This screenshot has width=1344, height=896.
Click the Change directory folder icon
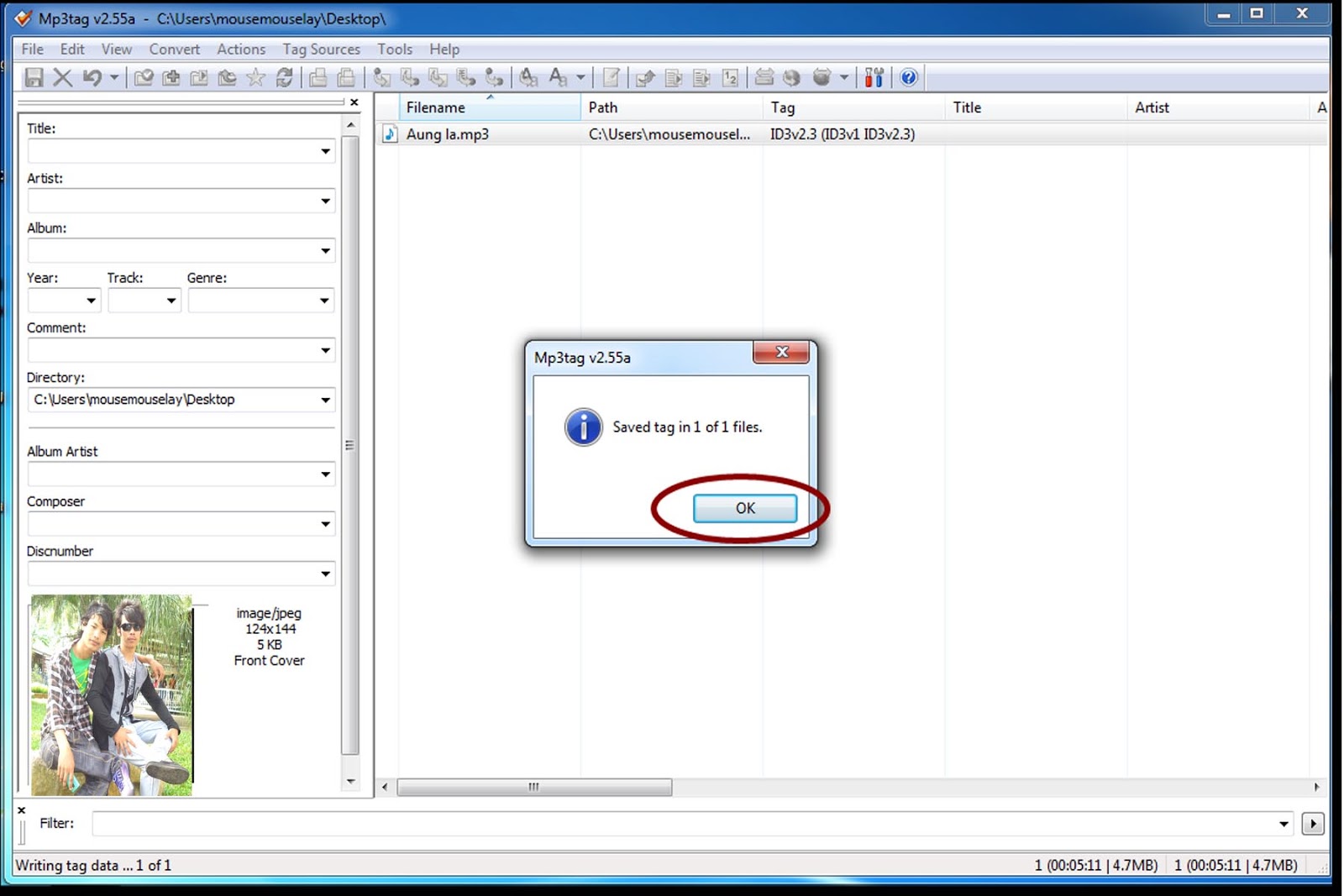coord(144,78)
